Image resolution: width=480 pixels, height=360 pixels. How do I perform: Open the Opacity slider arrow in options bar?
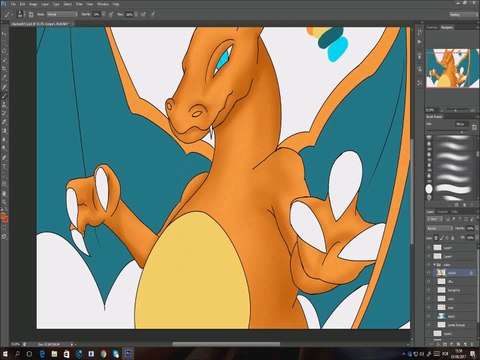pos(103,14)
